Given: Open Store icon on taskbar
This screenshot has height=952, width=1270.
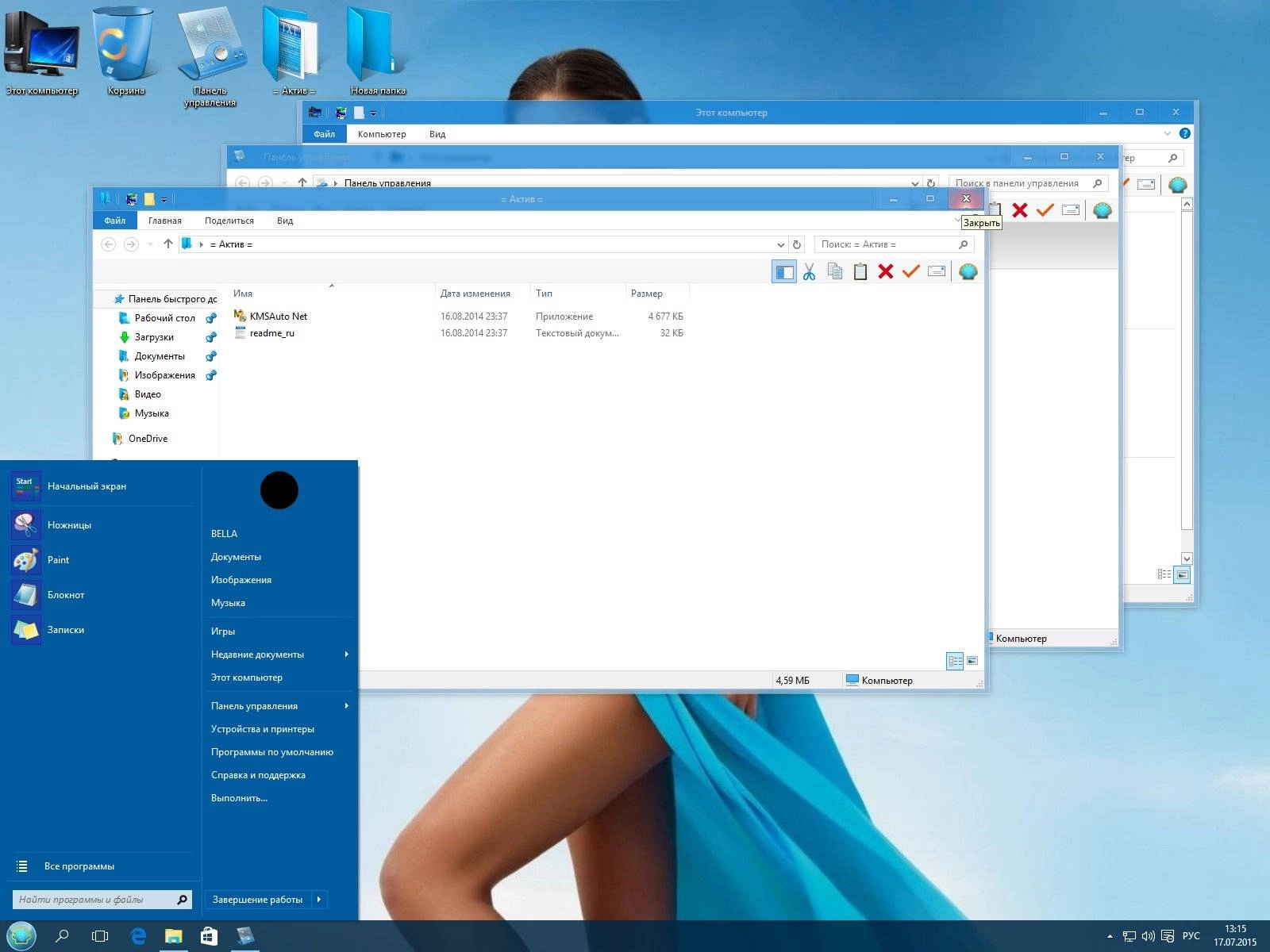Looking at the screenshot, I should 209,936.
